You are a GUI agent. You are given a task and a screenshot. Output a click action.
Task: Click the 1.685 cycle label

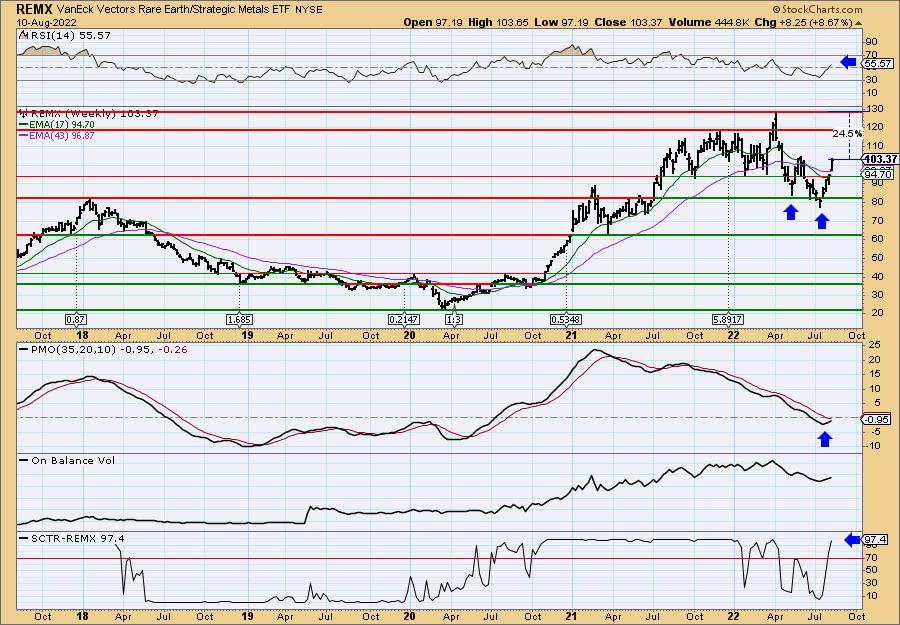(239, 319)
